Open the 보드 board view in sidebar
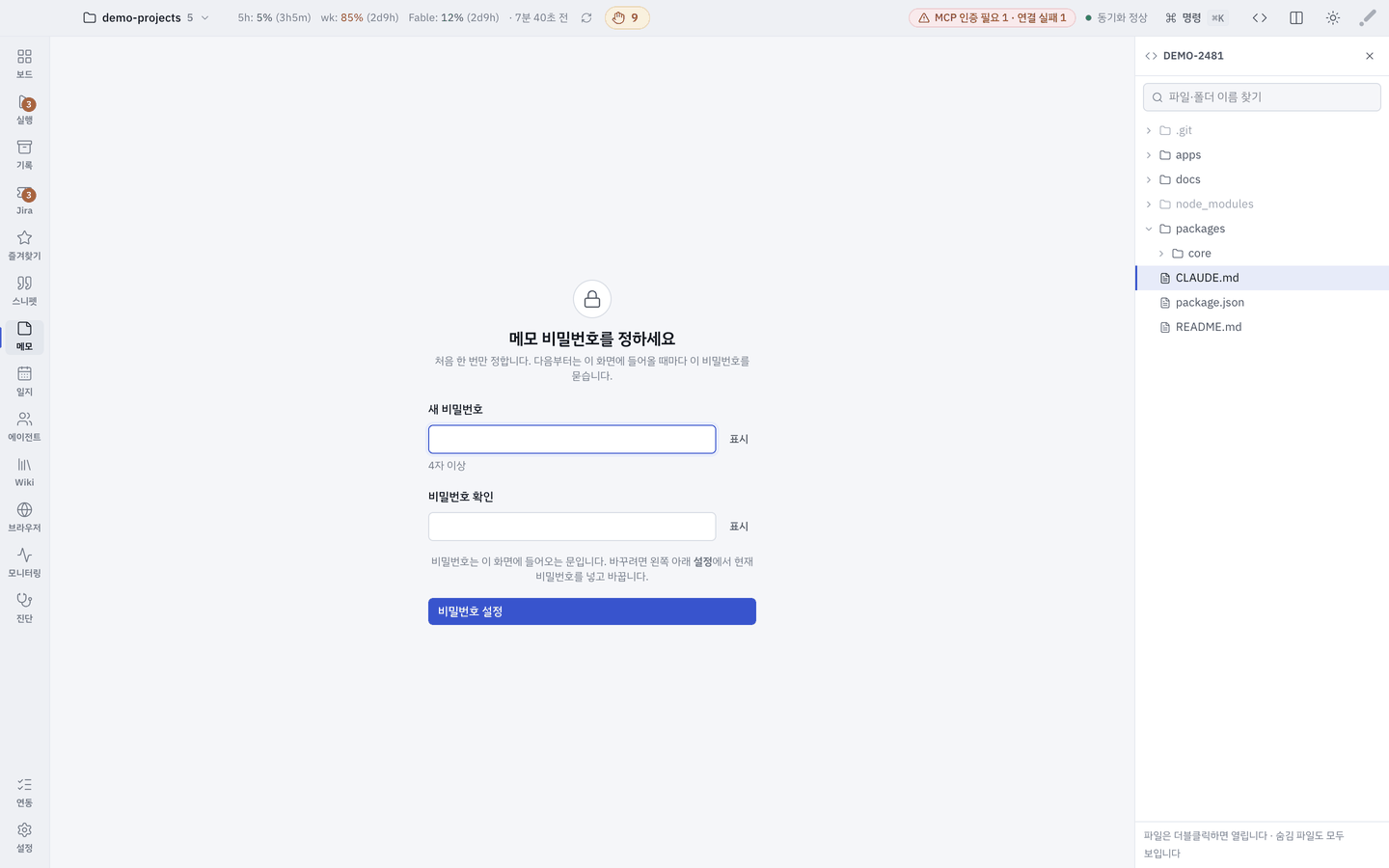The image size is (1389, 868). click(x=24, y=64)
